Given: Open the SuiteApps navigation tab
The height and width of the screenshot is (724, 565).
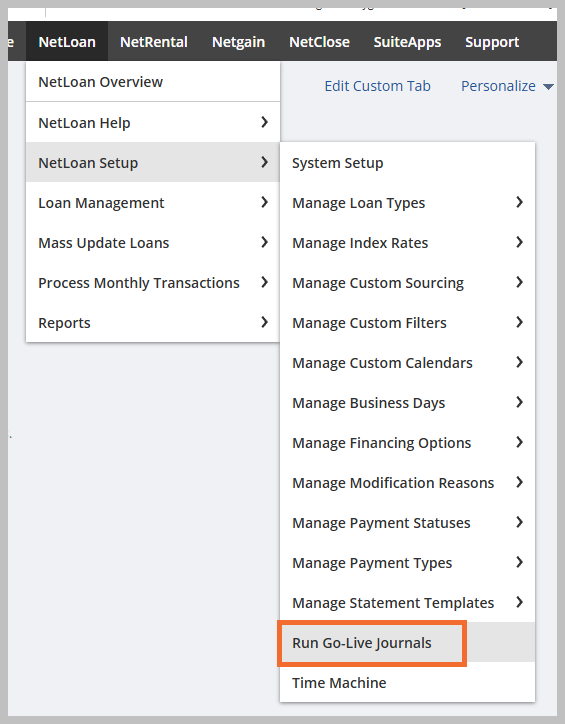Looking at the screenshot, I should click(407, 42).
